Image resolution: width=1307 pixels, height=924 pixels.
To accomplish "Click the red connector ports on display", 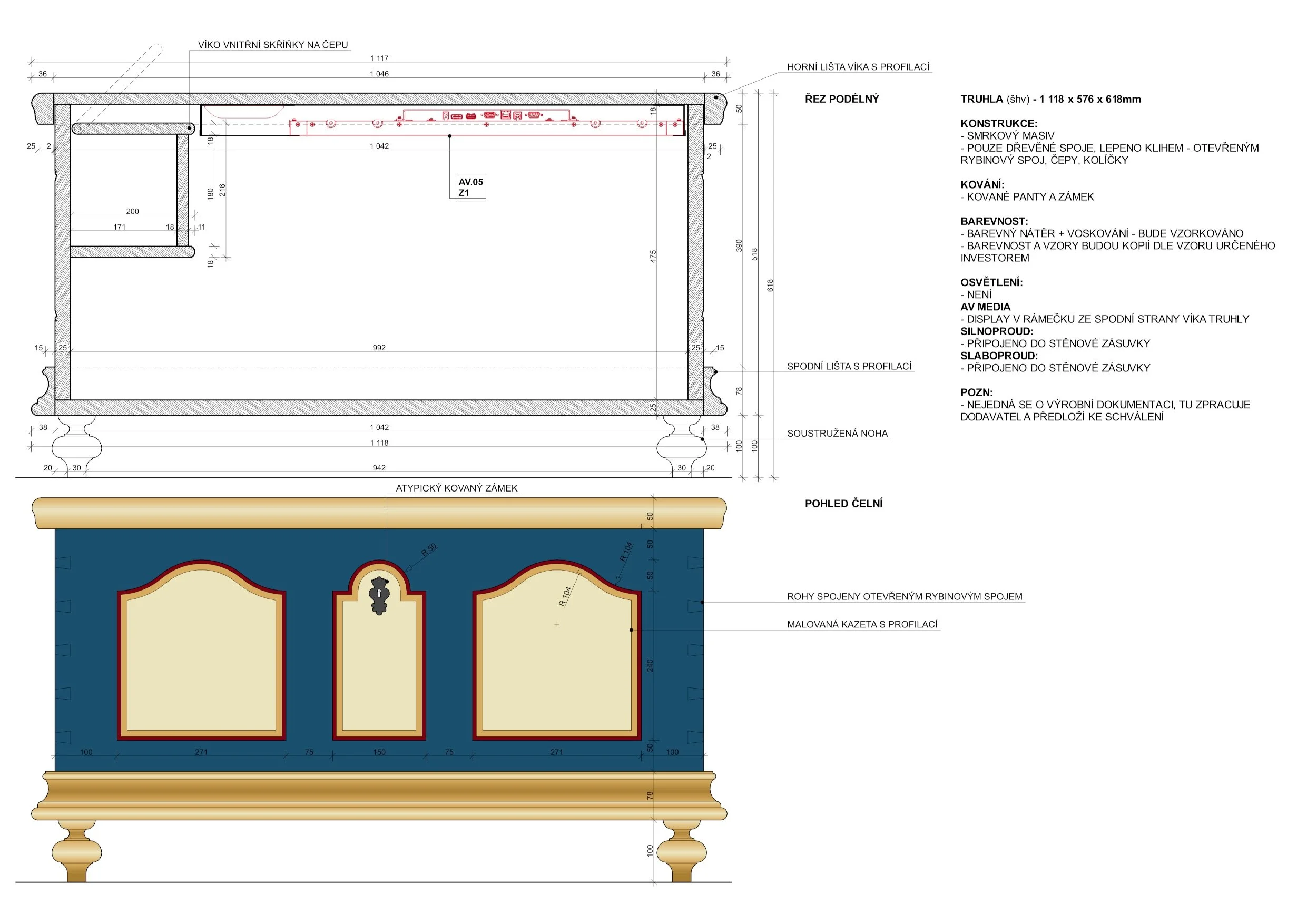I will point(488,115).
